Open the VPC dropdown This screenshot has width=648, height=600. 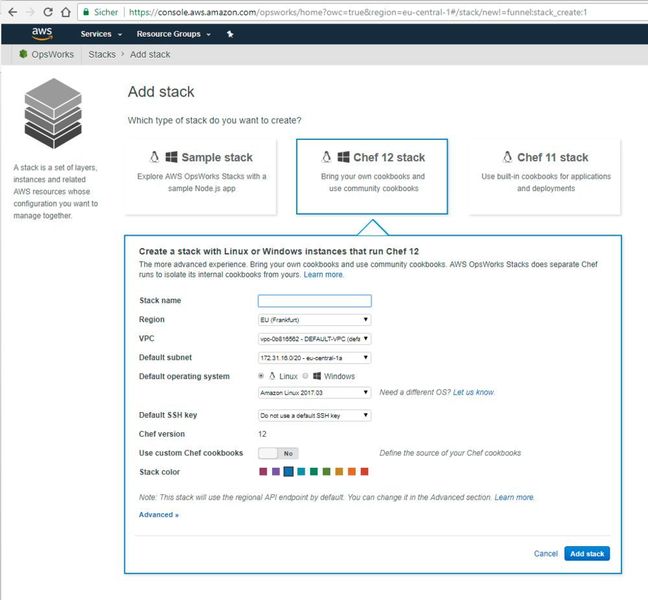tap(314, 339)
